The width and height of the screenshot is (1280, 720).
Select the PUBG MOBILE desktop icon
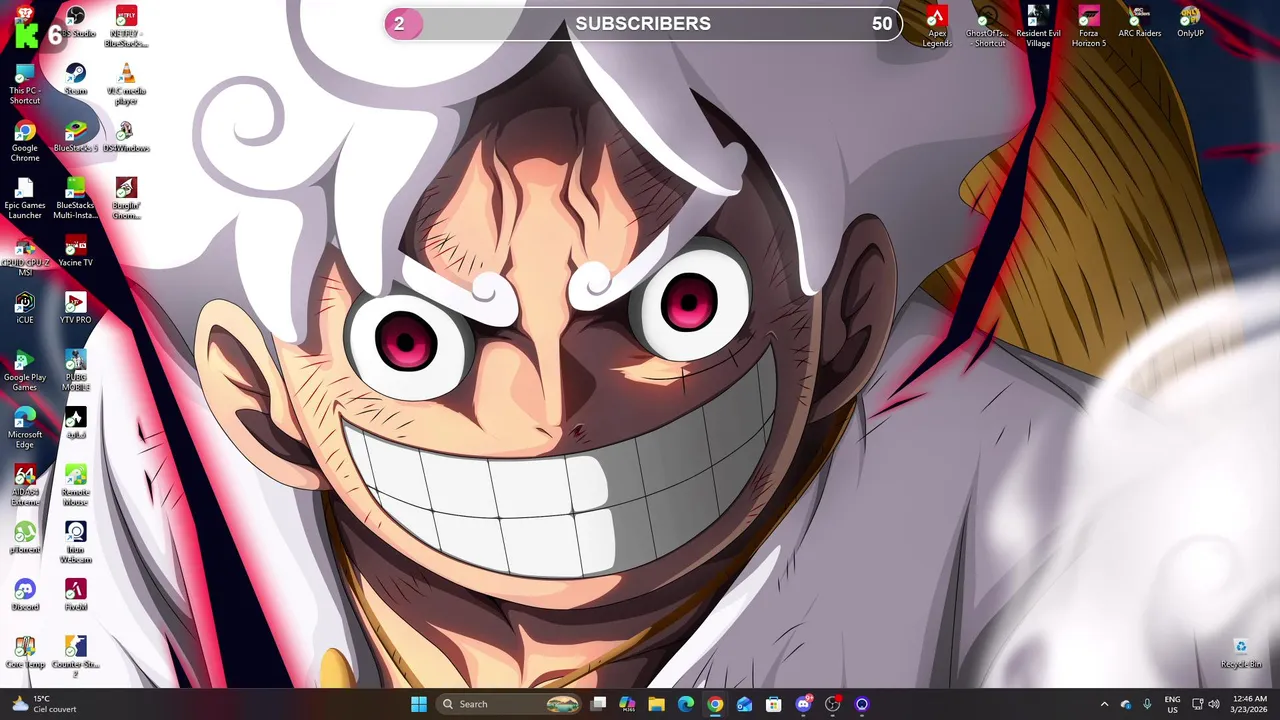75,370
